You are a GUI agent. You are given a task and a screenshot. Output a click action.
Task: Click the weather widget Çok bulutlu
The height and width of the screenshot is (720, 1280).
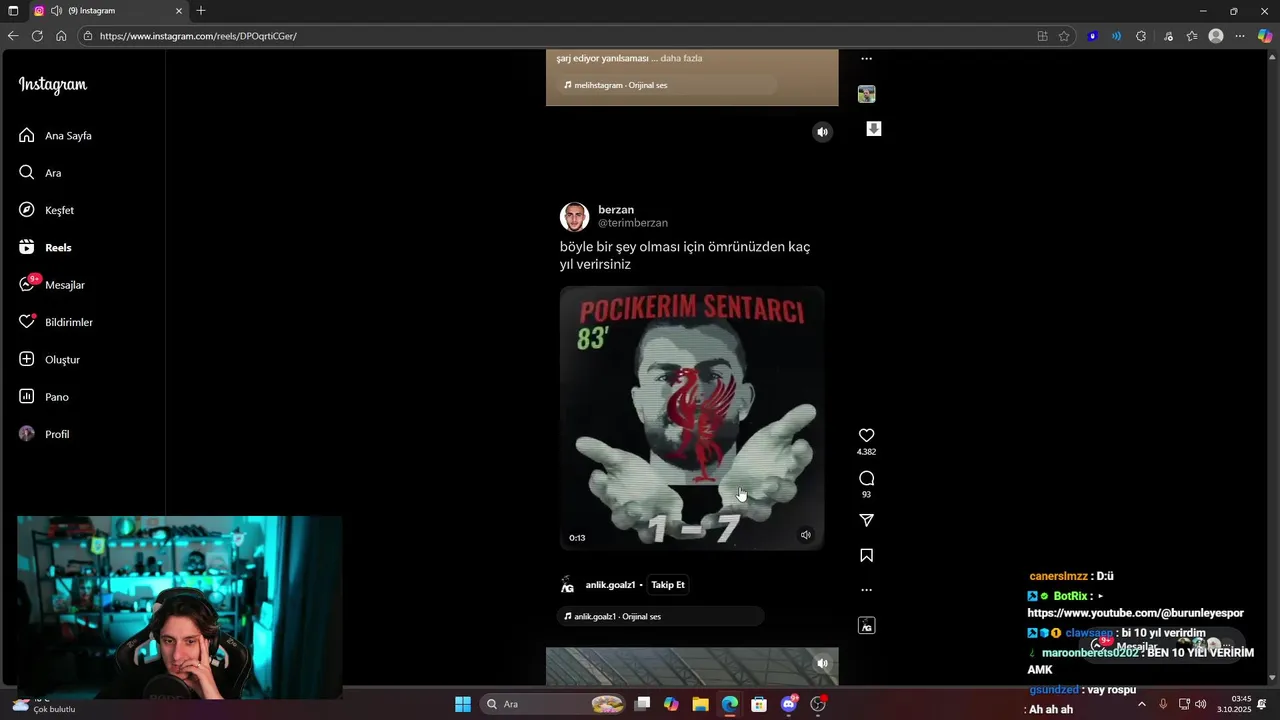click(x=45, y=705)
